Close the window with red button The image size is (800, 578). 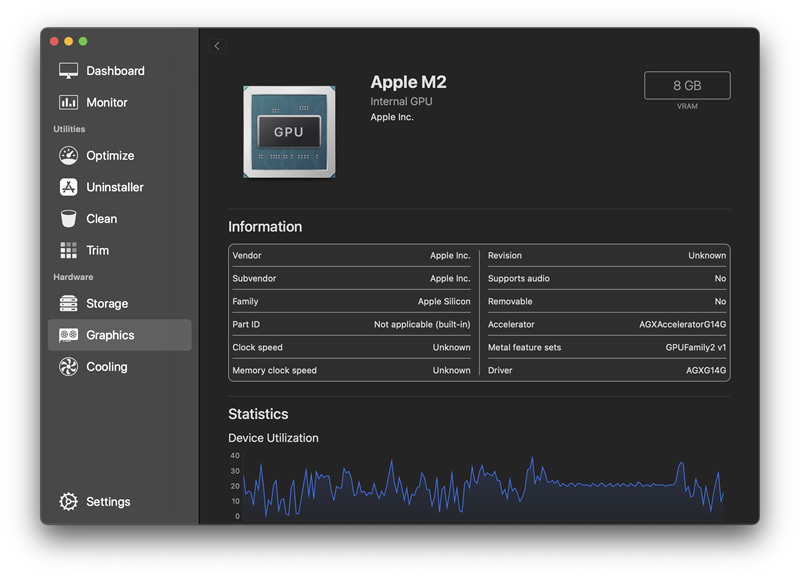pos(54,41)
